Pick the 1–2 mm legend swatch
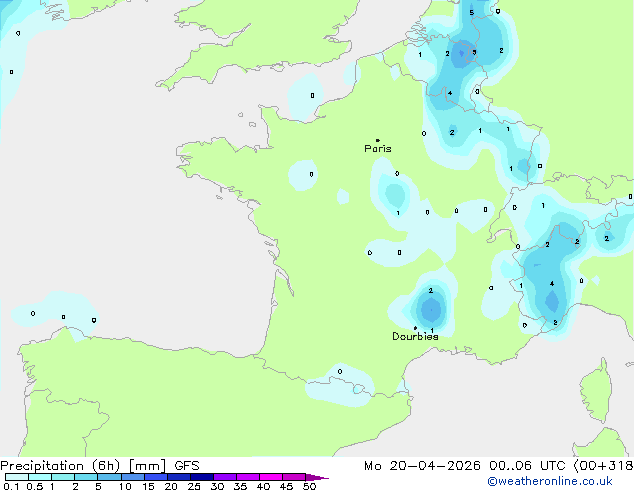This screenshot has width=634, height=490. coord(63,477)
